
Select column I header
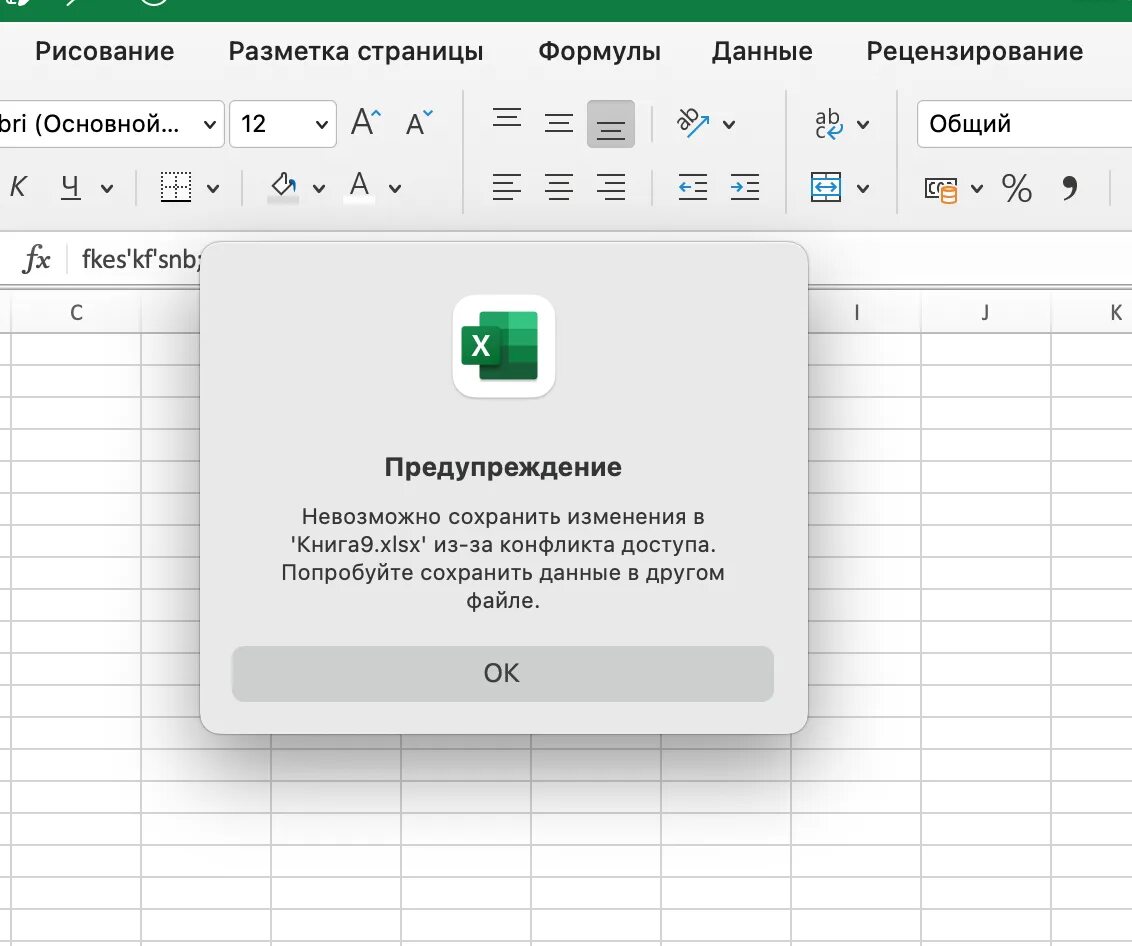click(x=857, y=312)
